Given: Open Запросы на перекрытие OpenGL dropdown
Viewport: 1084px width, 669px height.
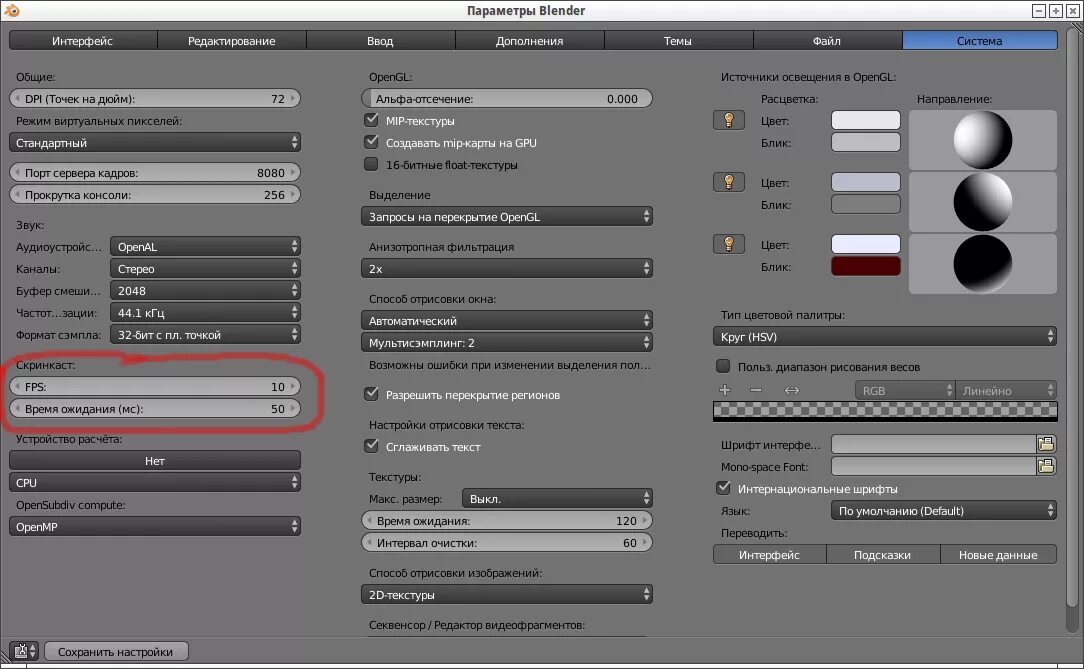Looking at the screenshot, I should click(x=507, y=216).
